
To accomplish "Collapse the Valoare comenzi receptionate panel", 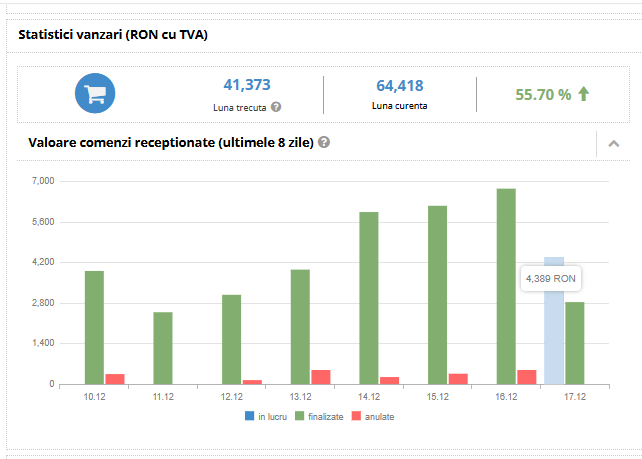I will pos(613,144).
